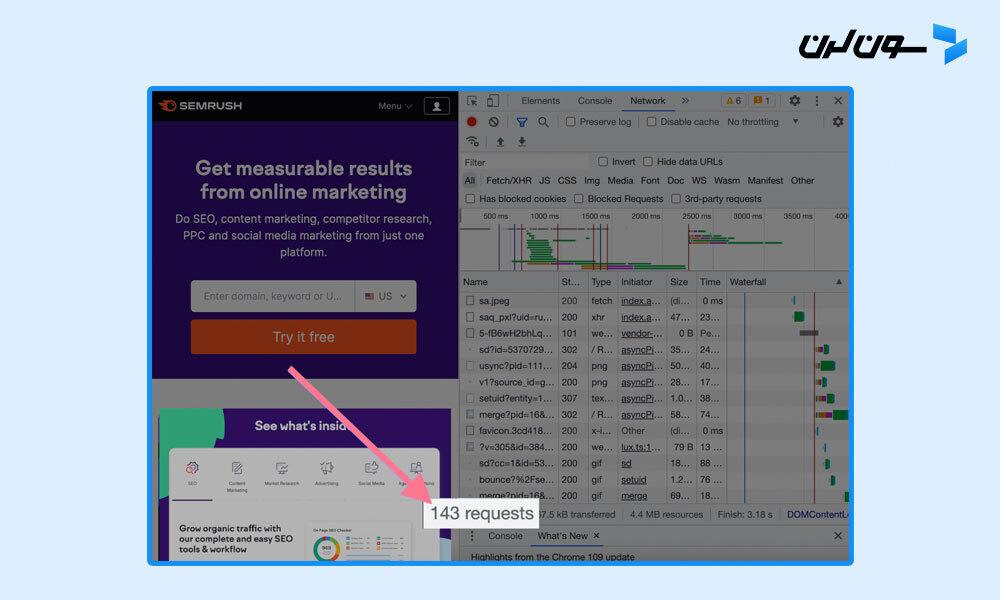Viewport: 1000px width, 600px height.
Task: Click the import HAR upload icon
Action: 500,142
